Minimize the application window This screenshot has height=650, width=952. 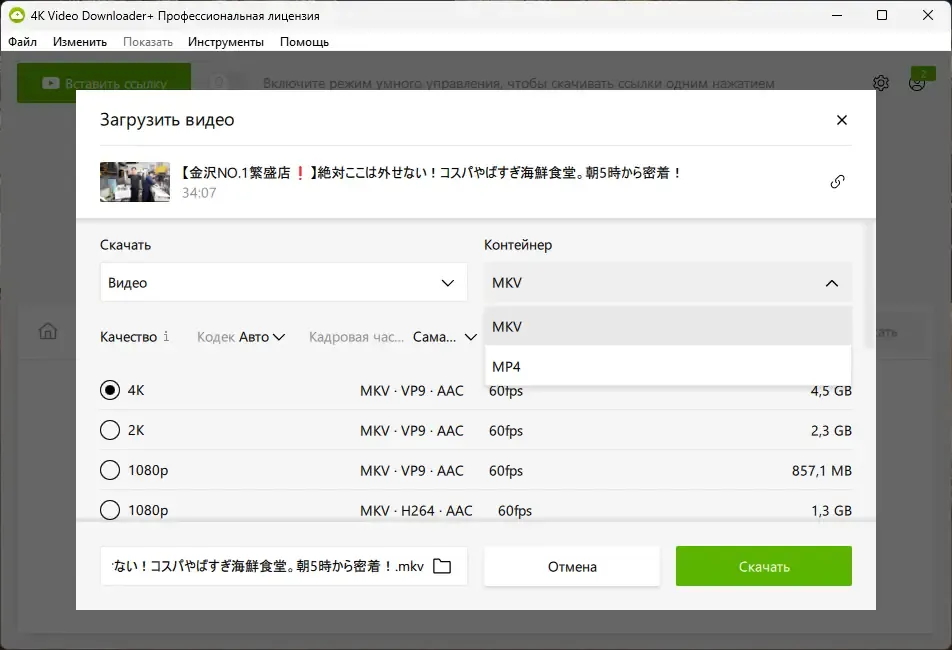tap(837, 15)
